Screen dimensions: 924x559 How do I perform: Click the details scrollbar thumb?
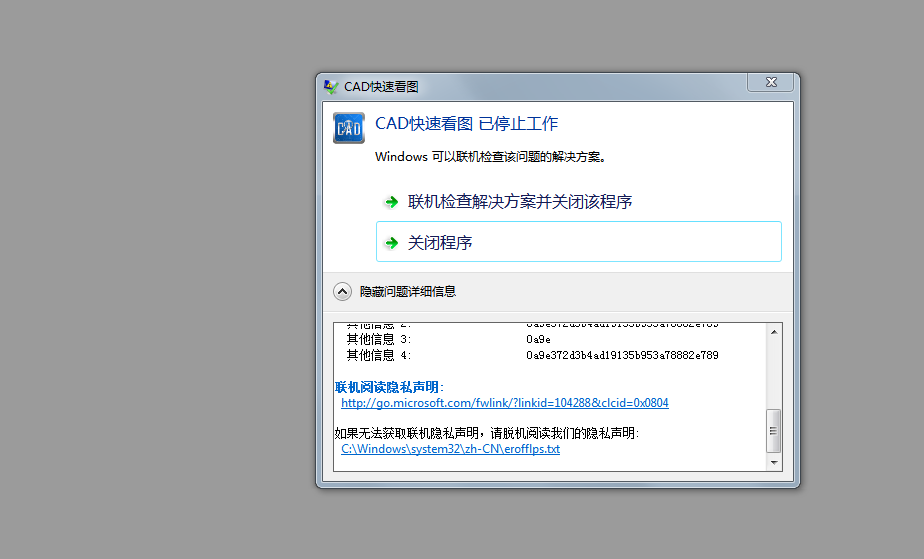[x=774, y=431]
